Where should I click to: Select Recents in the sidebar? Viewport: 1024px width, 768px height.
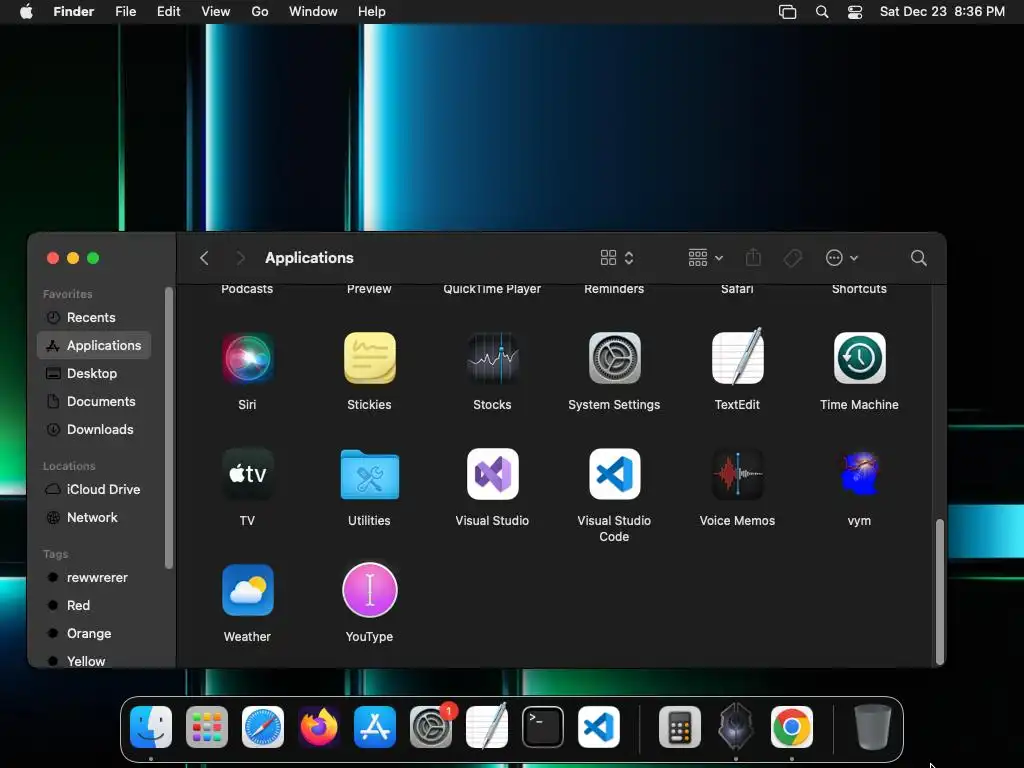(x=94, y=317)
